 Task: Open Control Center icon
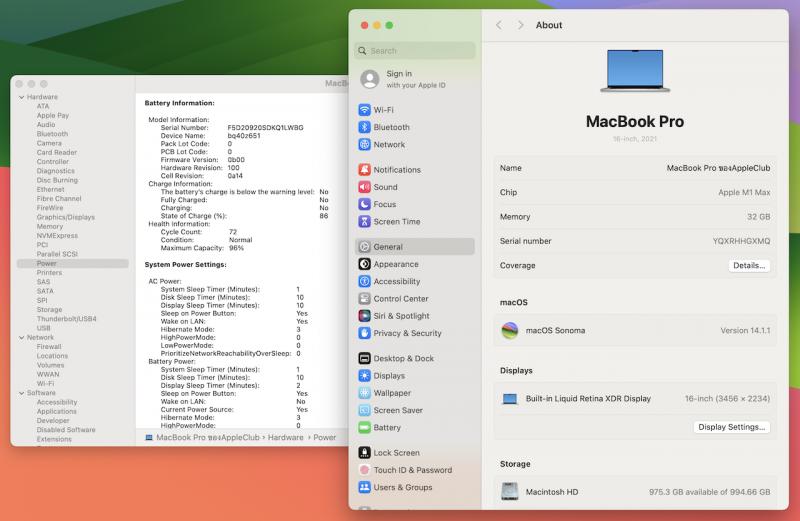[364, 299]
